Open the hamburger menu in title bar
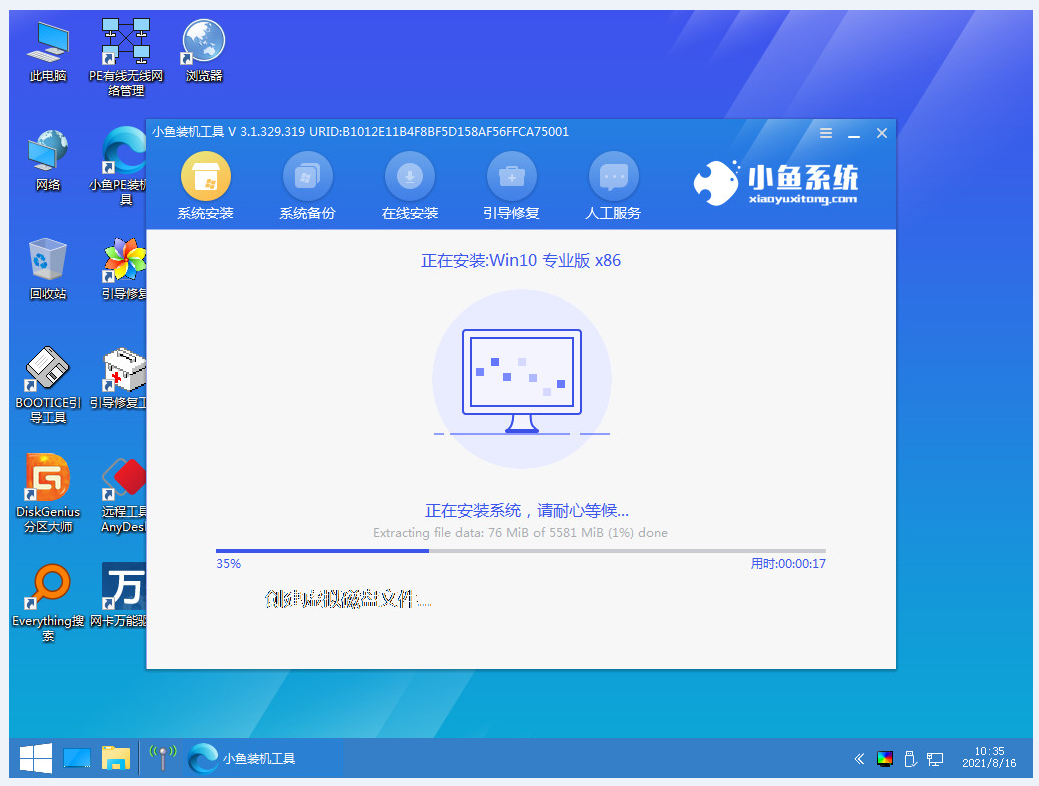The height and width of the screenshot is (786, 1039). [x=826, y=133]
